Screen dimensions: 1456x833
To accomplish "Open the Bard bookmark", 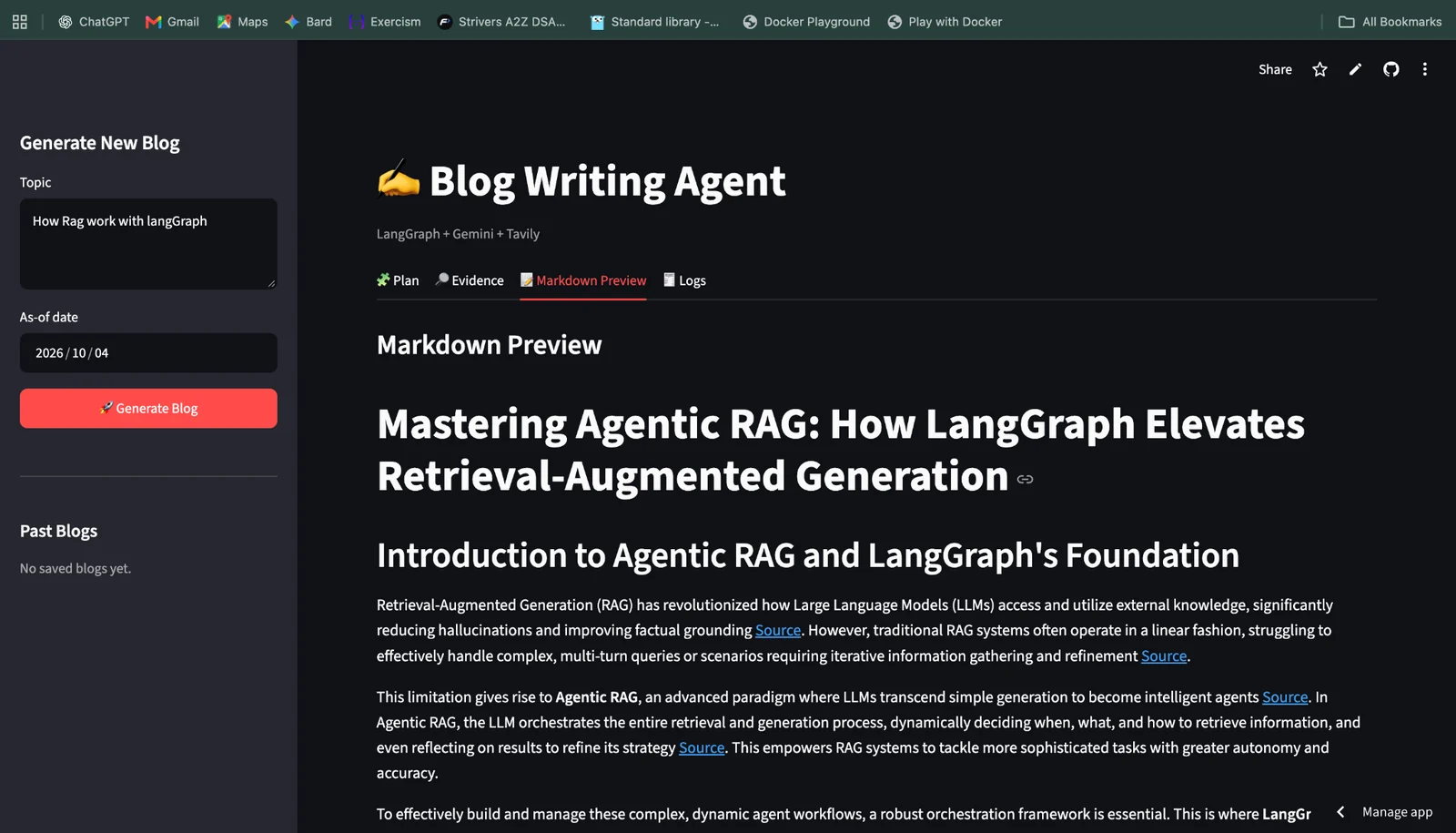I will [308, 22].
